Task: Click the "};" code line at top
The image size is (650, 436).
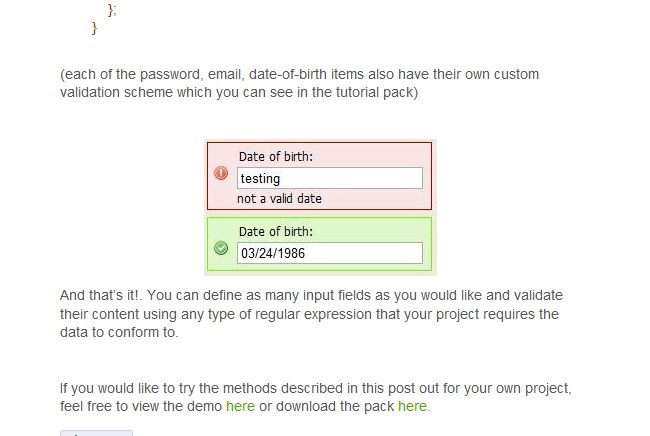Action: [x=111, y=10]
